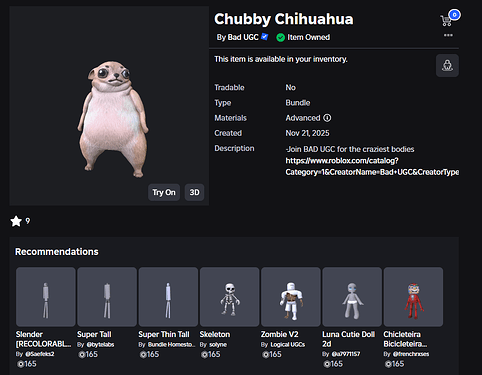The width and height of the screenshot is (482, 375).
Task: Open creator solyne under Skeleton
Action: coord(218,344)
